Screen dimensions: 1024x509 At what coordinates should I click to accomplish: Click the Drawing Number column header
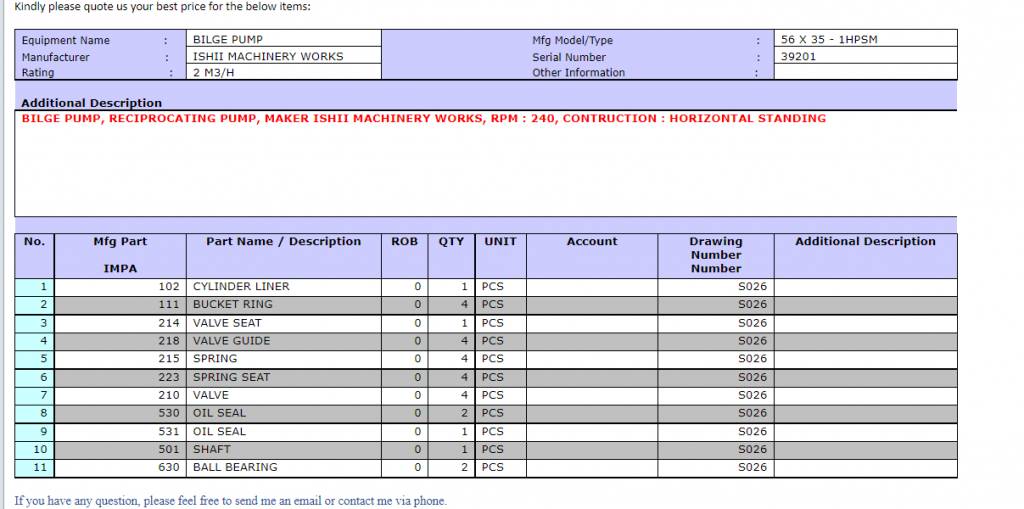(716, 254)
